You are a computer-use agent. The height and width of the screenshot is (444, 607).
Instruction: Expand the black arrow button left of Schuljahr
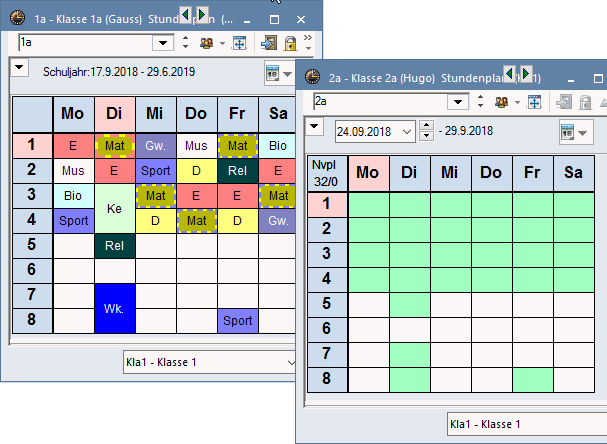[x=19, y=68]
